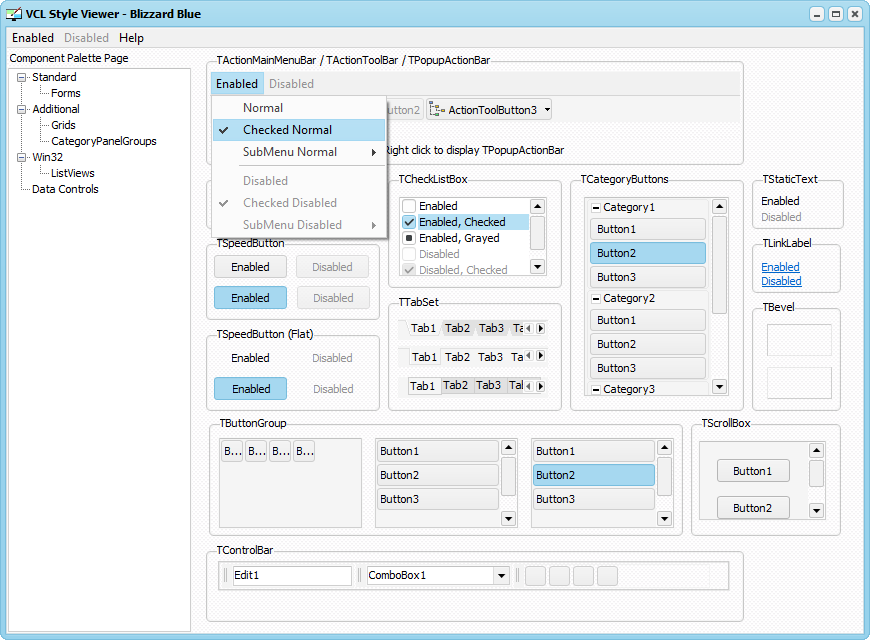
Task: Click the unpressed Enabled flat TSpeedButton
Action: point(250,358)
